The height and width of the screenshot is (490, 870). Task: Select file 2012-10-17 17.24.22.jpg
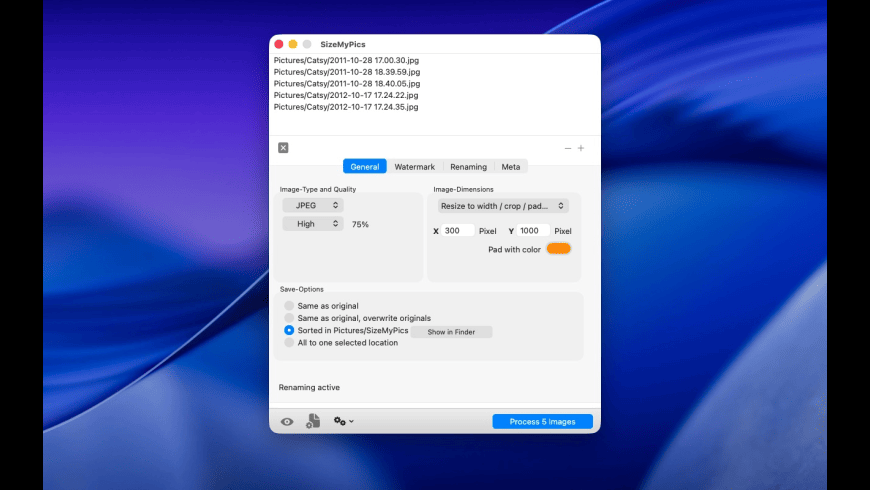point(346,95)
